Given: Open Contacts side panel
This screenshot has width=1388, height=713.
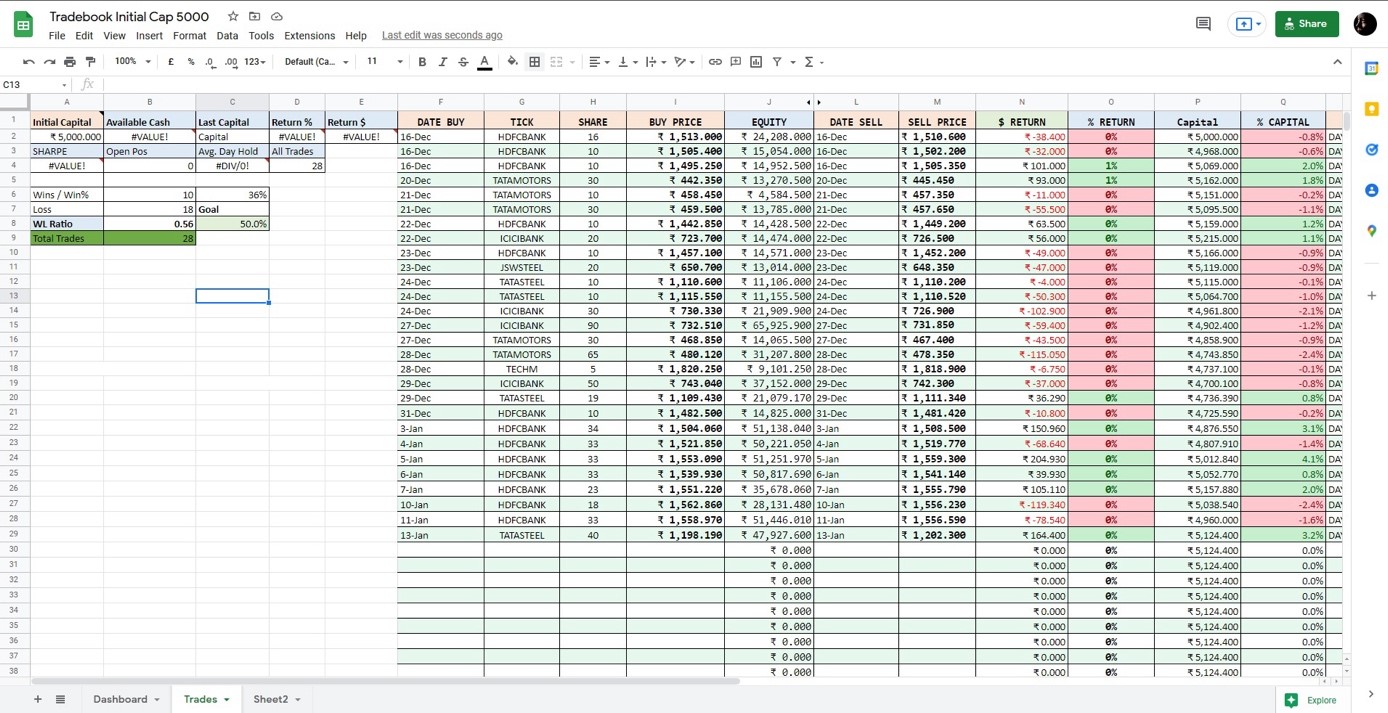Looking at the screenshot, I should (1372, 190).
